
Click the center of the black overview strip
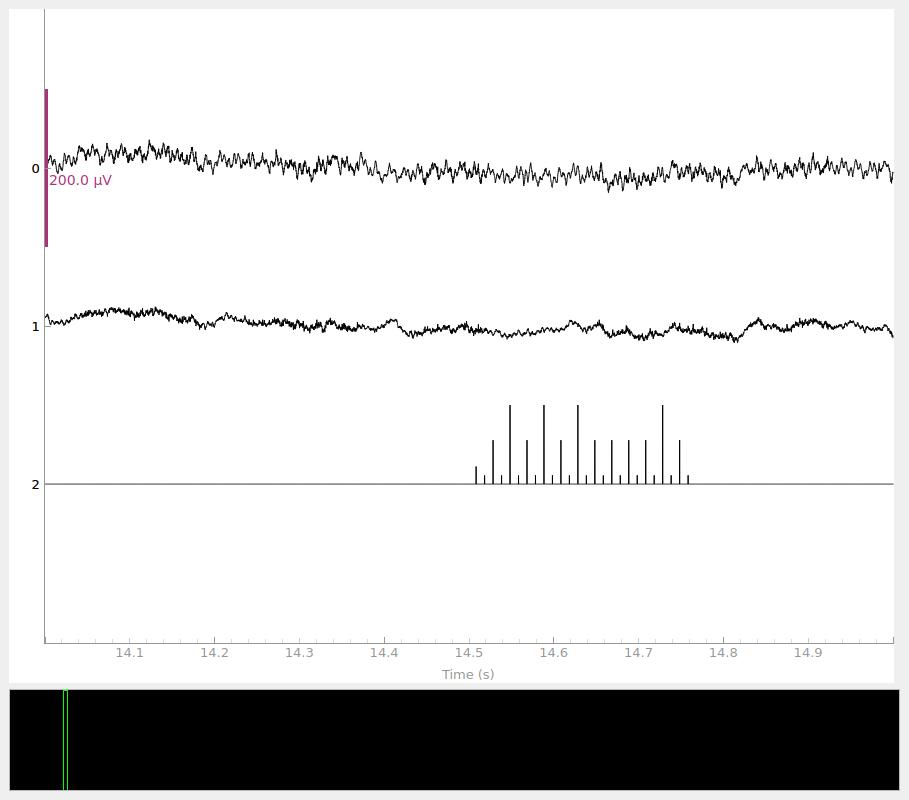pos(454,740)
